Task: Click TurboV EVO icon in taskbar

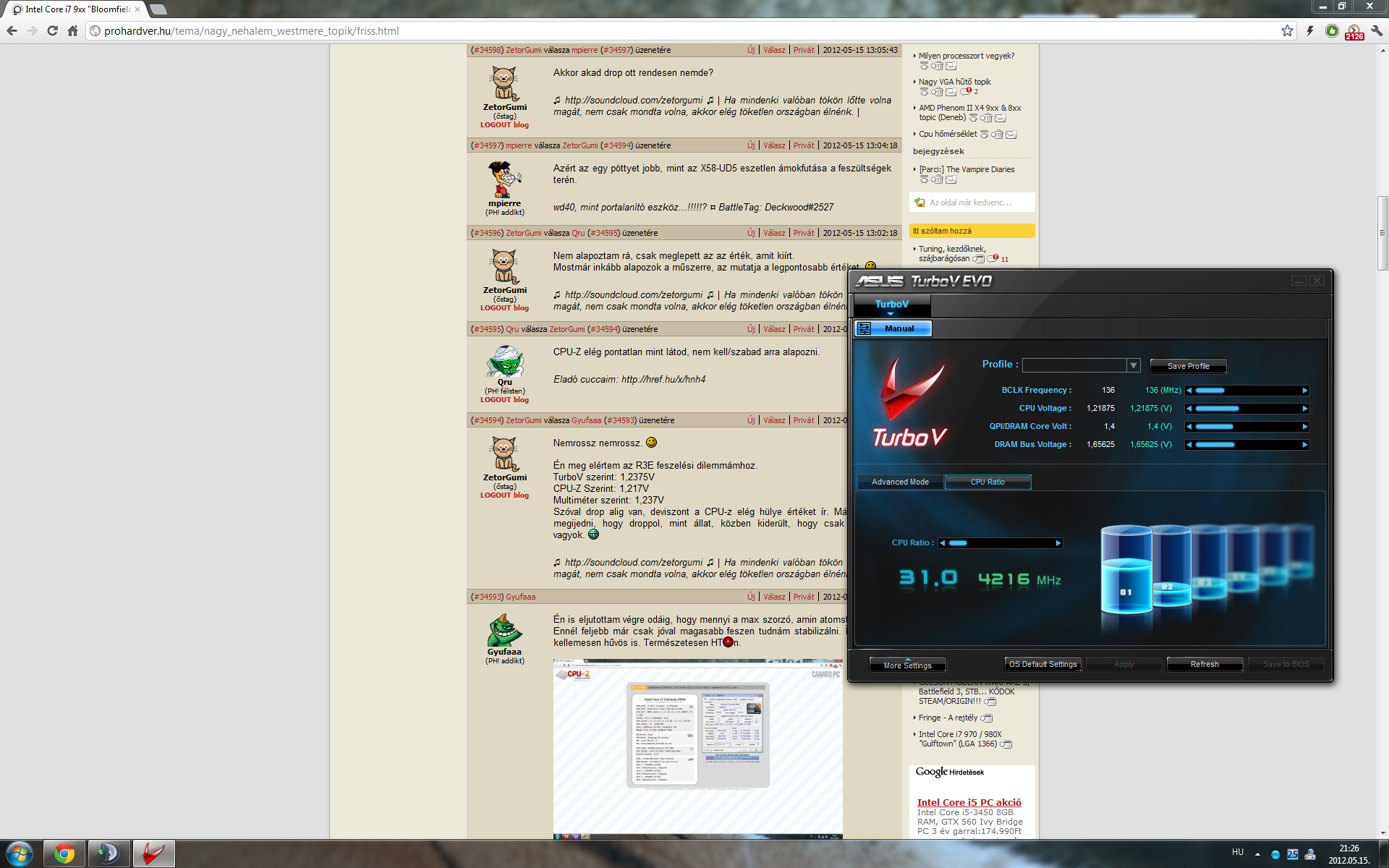Action: 153,854
